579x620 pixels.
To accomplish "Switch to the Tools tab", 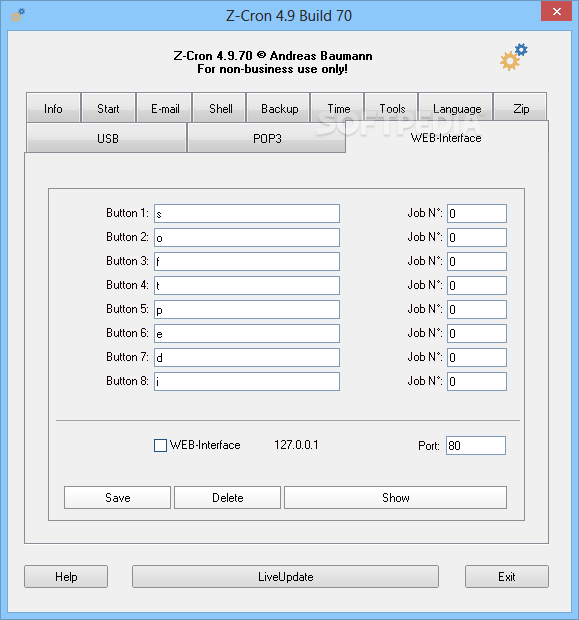I will 391,108.
